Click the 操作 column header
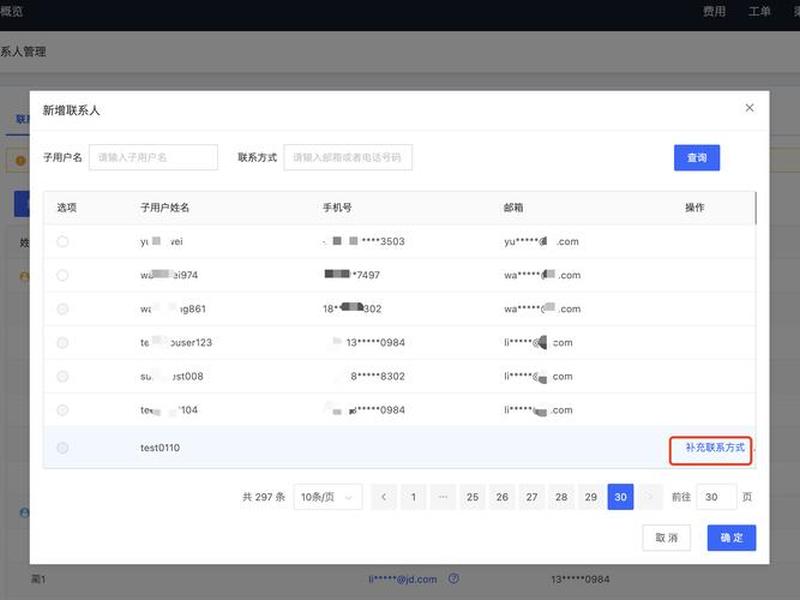Viewport: 800px width, 600px height. pyautogui.click(x=694, y=208)
